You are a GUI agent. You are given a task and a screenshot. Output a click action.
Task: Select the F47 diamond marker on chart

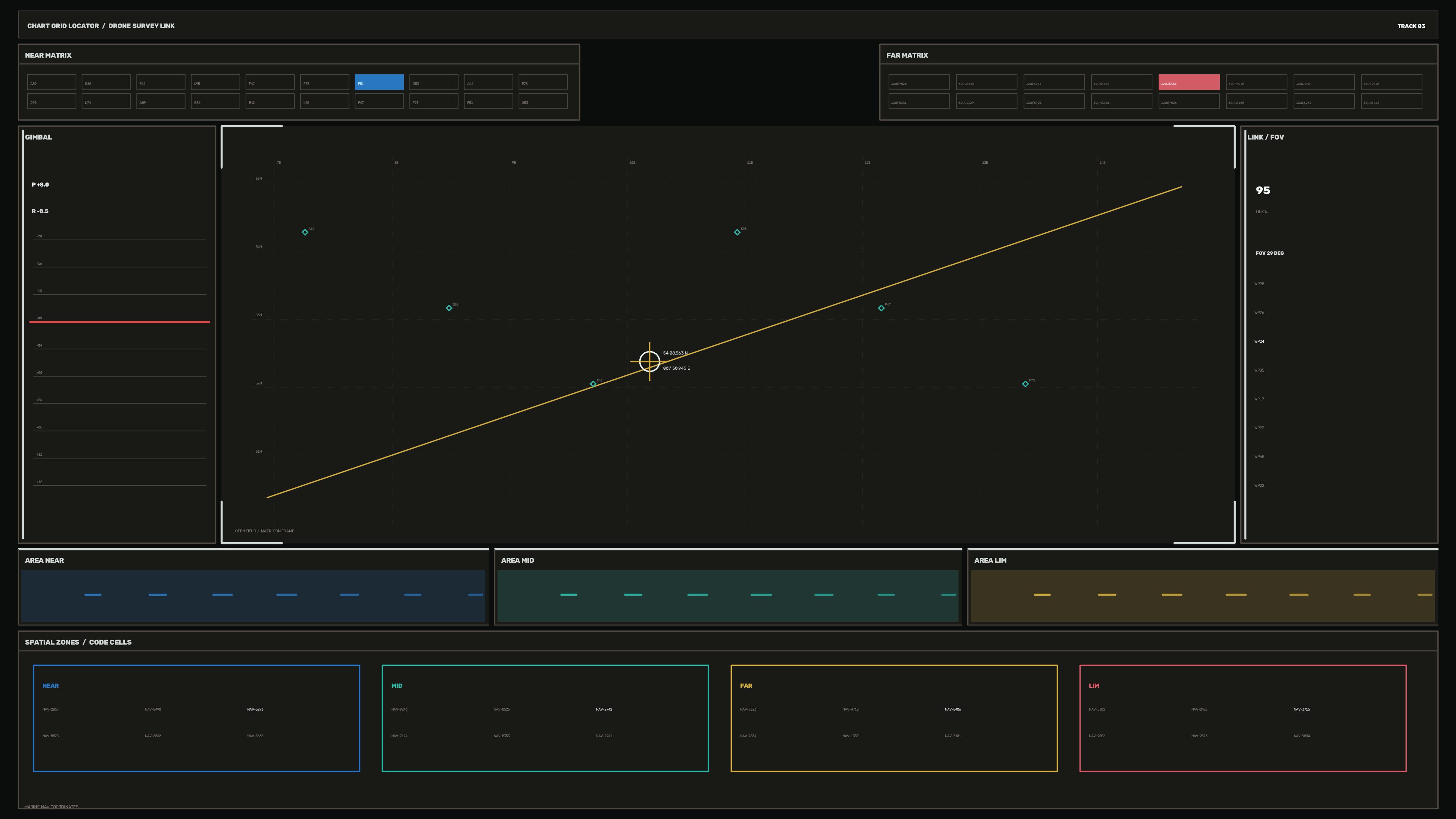click(x=881, y=308)
